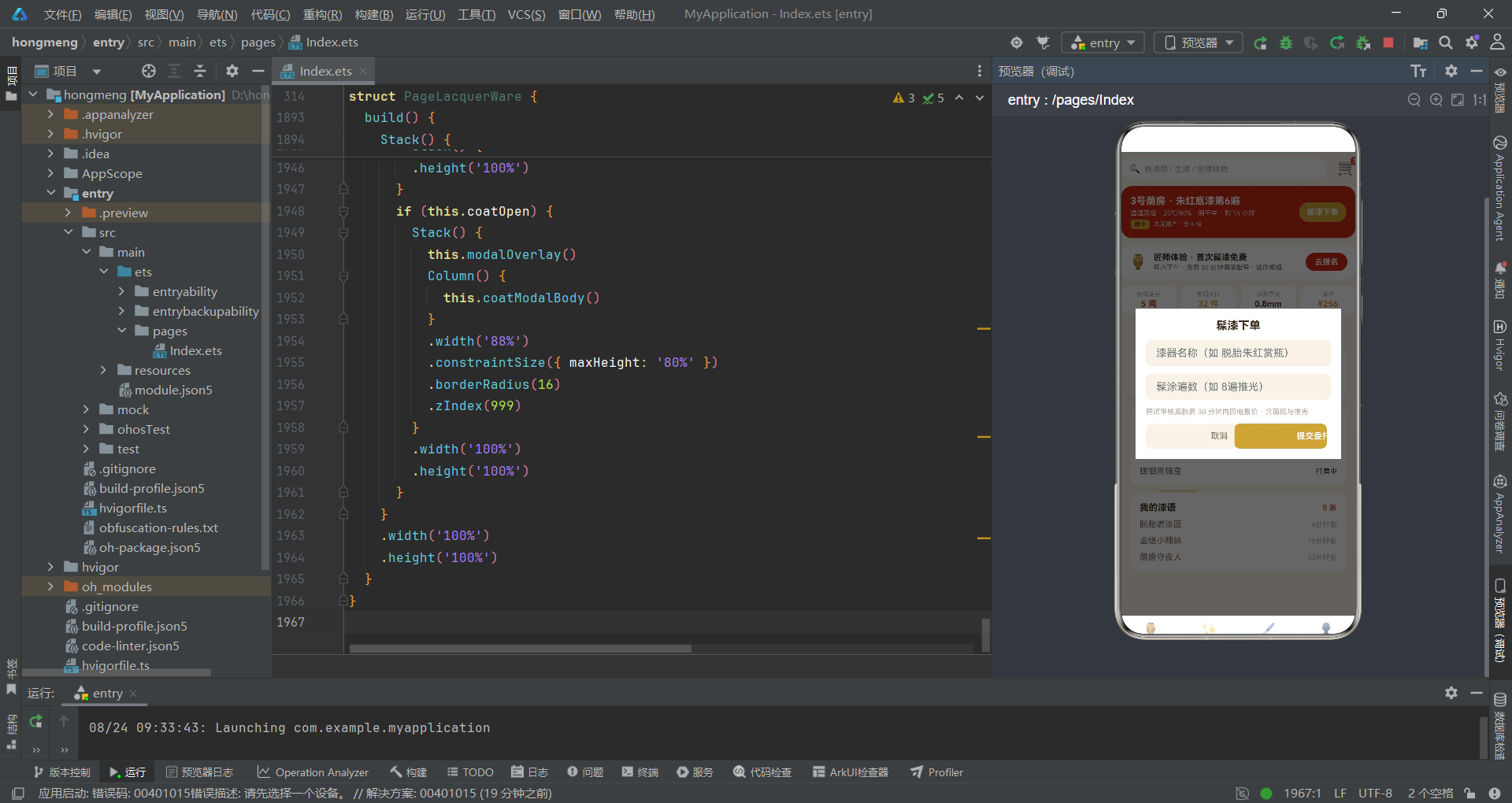Expand the oh_modules folder

pos(50,587)
